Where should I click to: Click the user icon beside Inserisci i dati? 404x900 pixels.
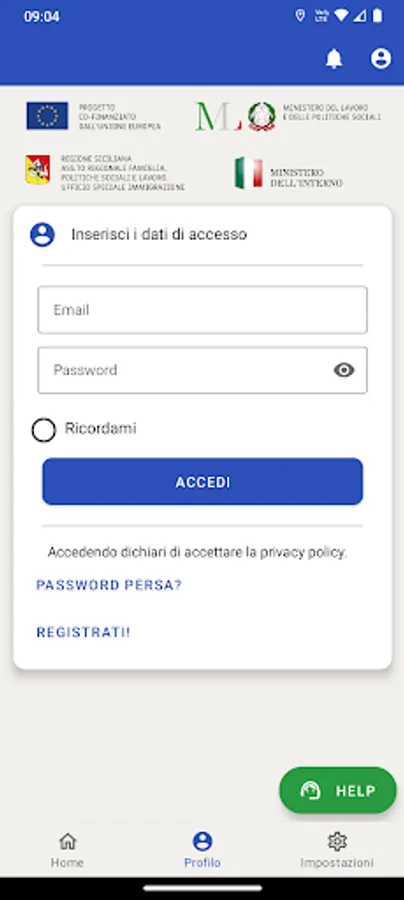[42, 235]
